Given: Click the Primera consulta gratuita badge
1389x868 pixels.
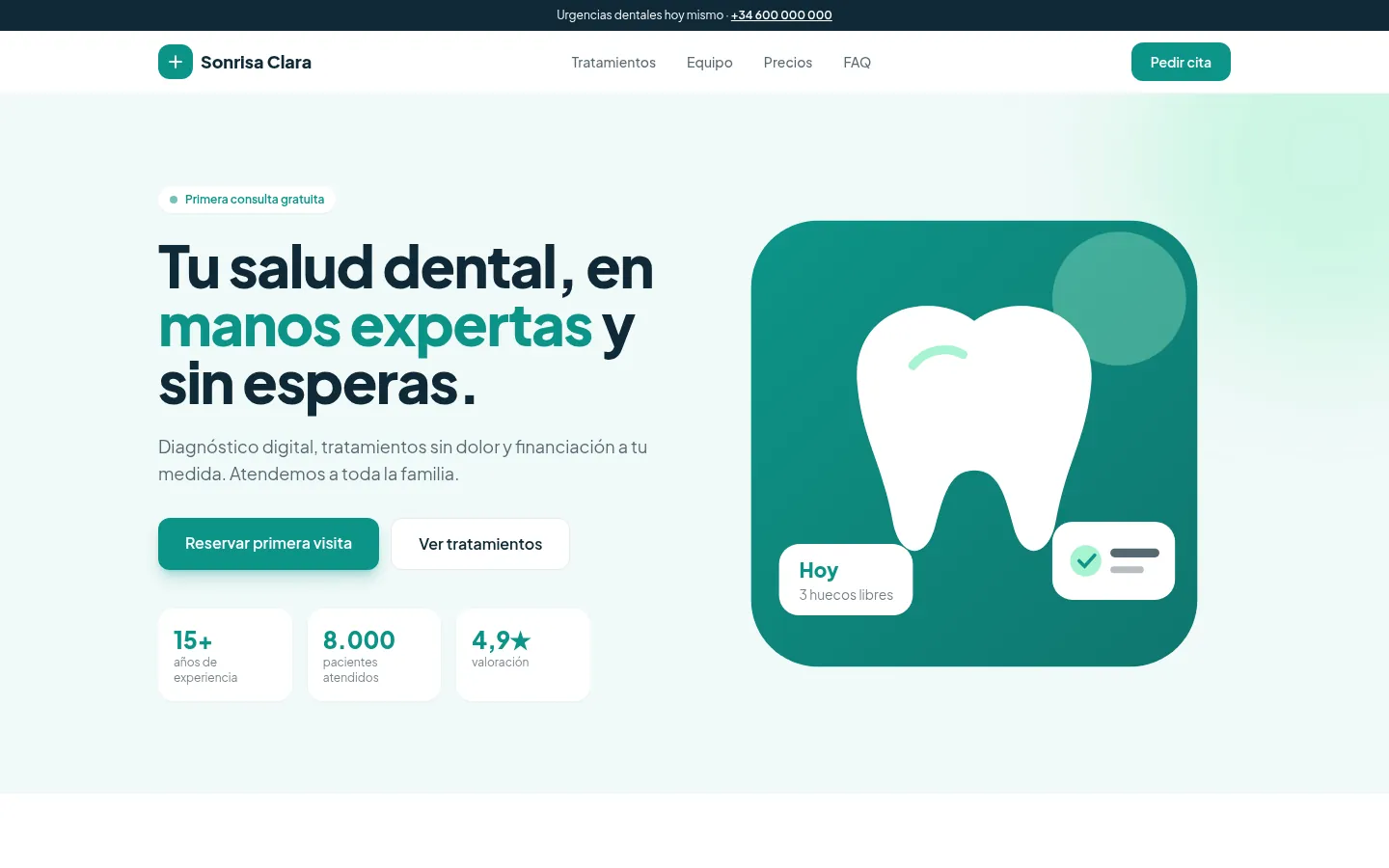Looking at the screenshot, I should 247,200.
